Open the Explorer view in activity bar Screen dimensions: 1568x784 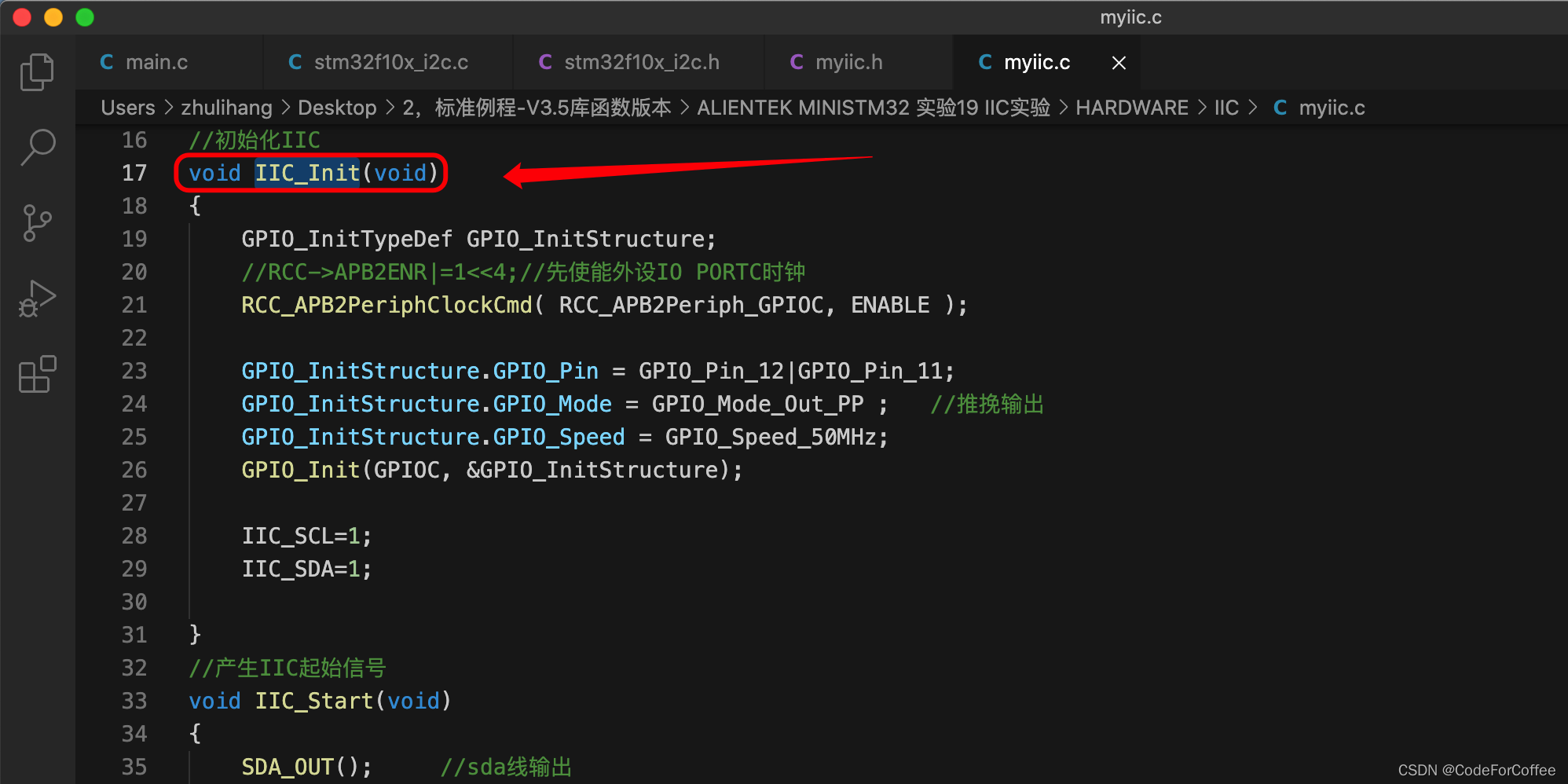click(37, 72)
